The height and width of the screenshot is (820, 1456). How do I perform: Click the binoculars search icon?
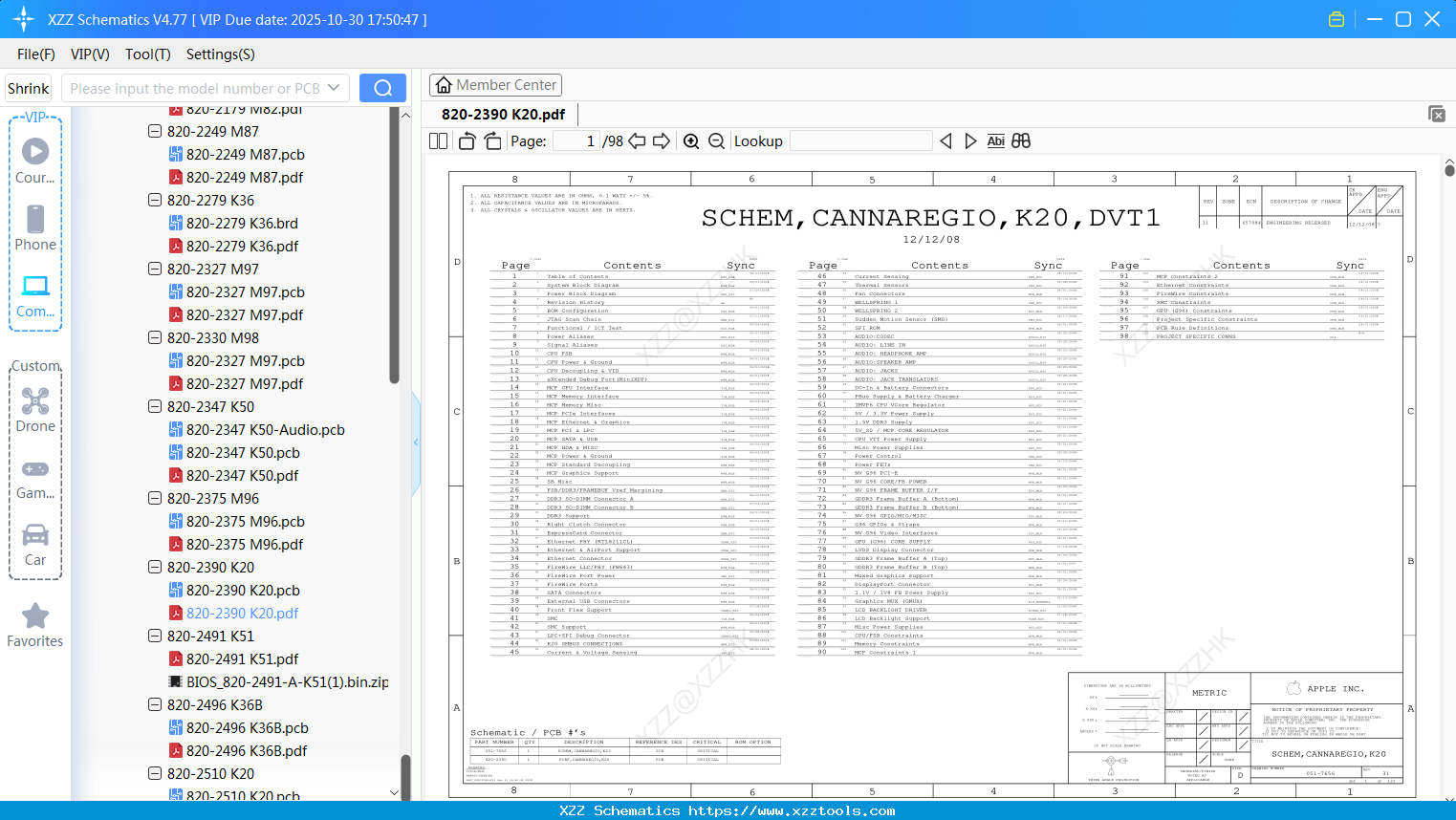tap(1021, 141)
